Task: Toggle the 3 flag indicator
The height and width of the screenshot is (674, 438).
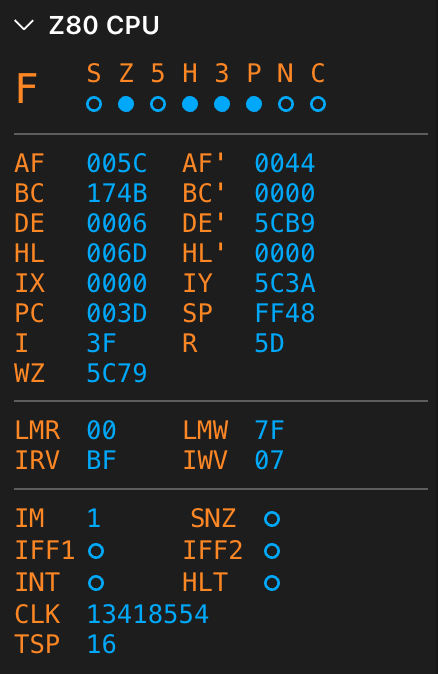Action: pyautogui.click(x=222, y=104)
